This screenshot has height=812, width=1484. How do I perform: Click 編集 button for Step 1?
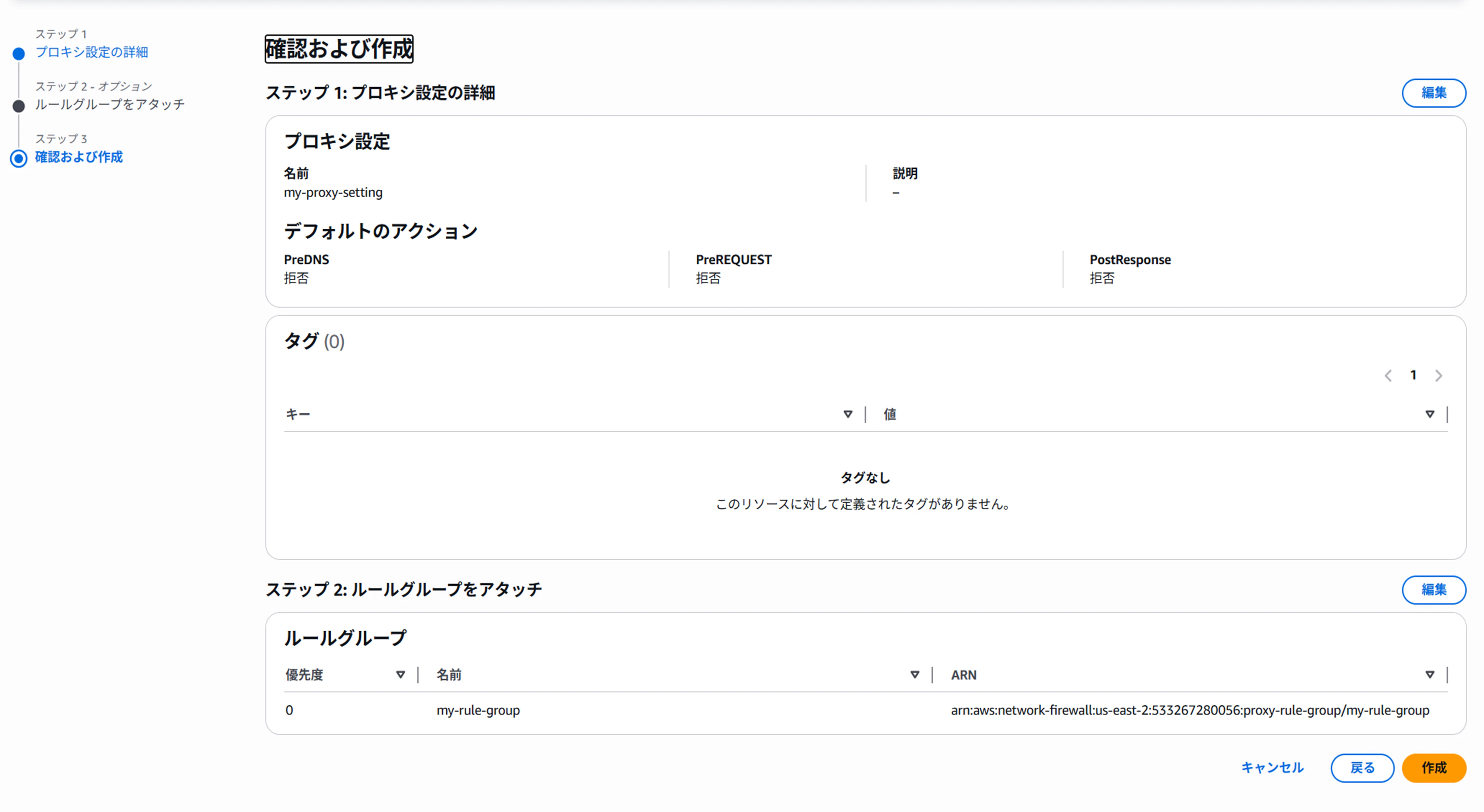(x=1433, y=93)
